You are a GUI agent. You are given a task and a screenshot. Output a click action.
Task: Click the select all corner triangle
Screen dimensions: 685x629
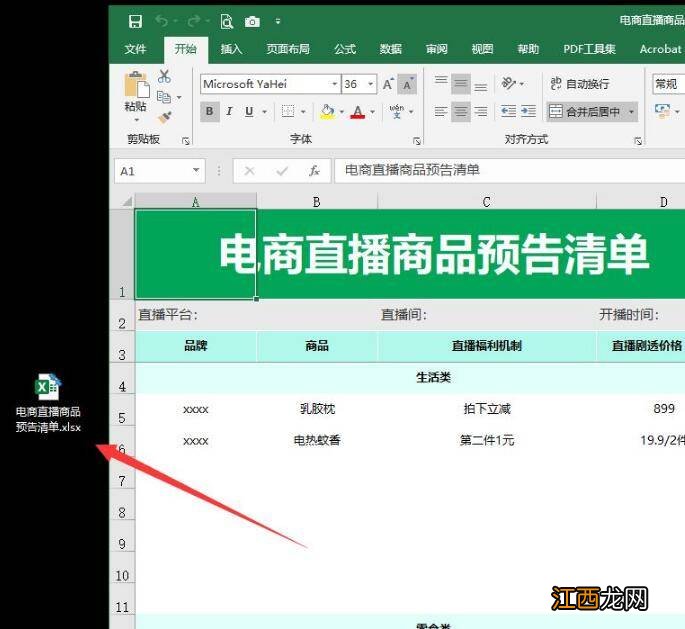tap(127, 201)
